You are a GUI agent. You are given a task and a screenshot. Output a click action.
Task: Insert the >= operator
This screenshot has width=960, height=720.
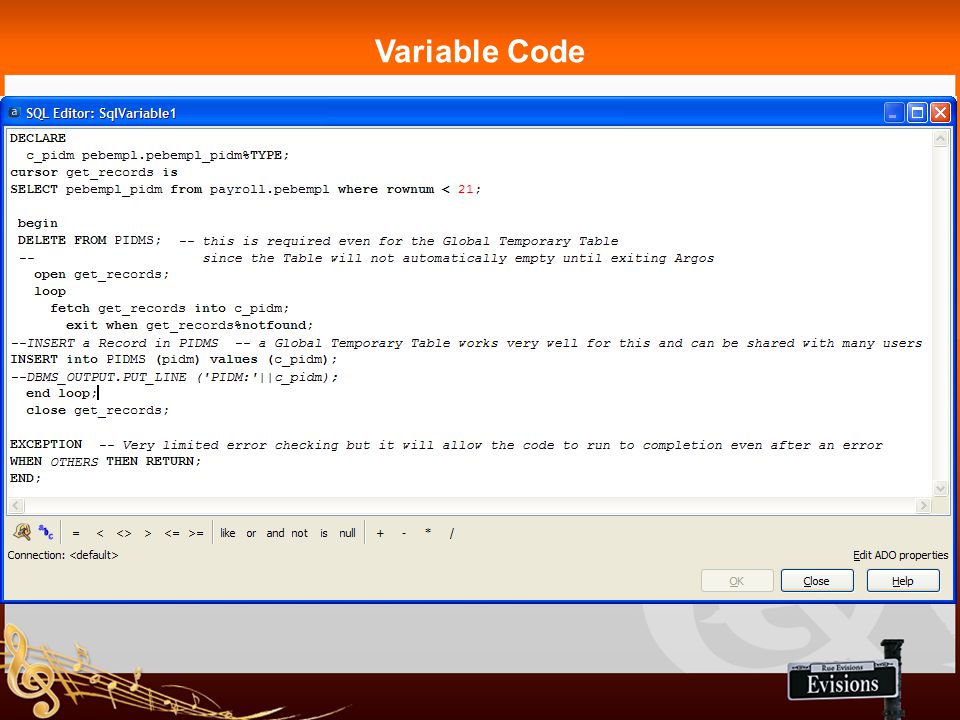[x=196, y=533]
